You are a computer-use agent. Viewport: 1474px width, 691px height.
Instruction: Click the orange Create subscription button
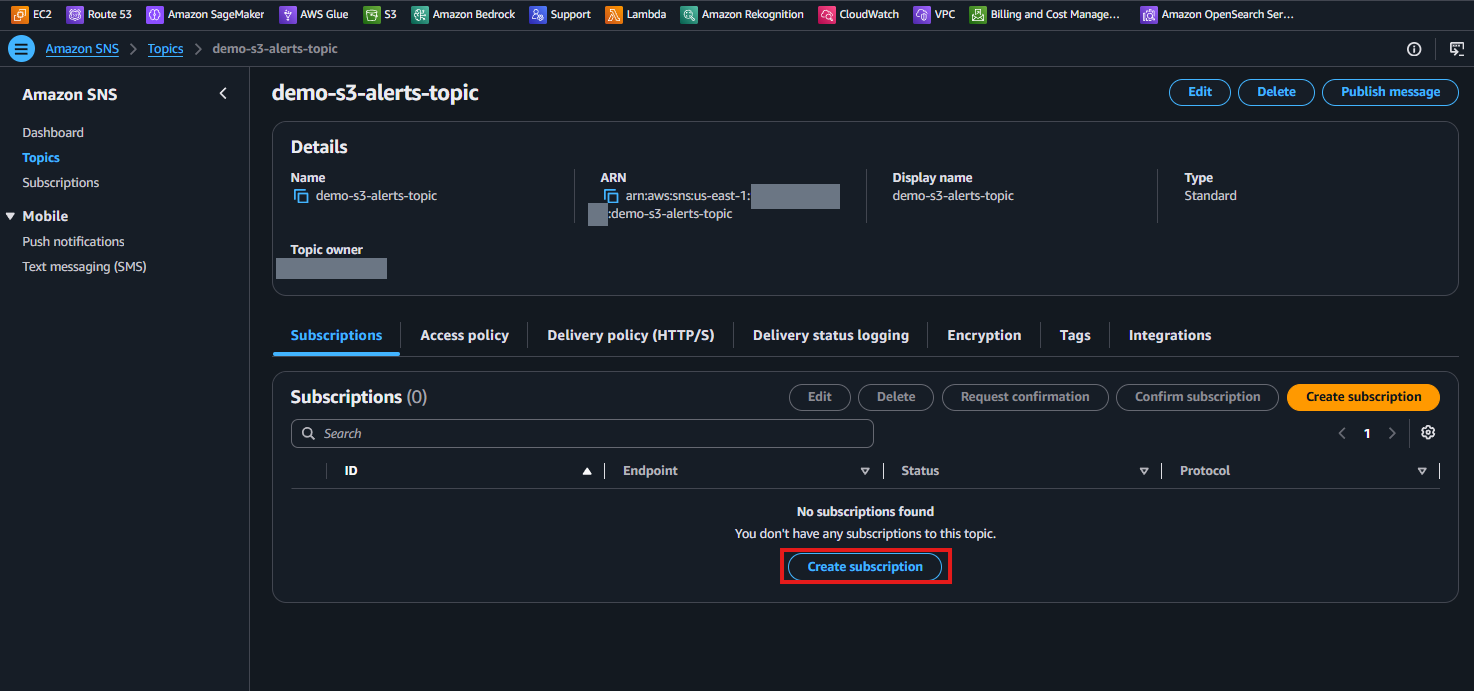[1363, 397]
